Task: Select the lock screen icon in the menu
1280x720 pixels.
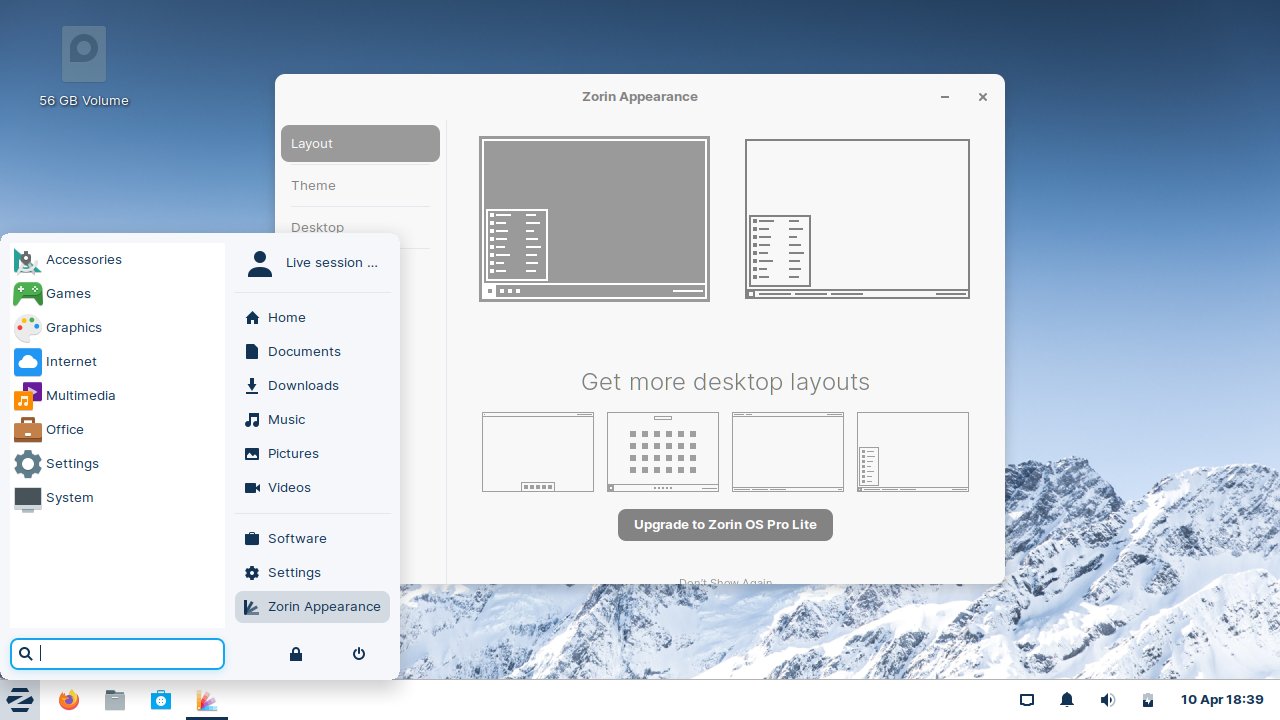Action: tap(295, 653)
